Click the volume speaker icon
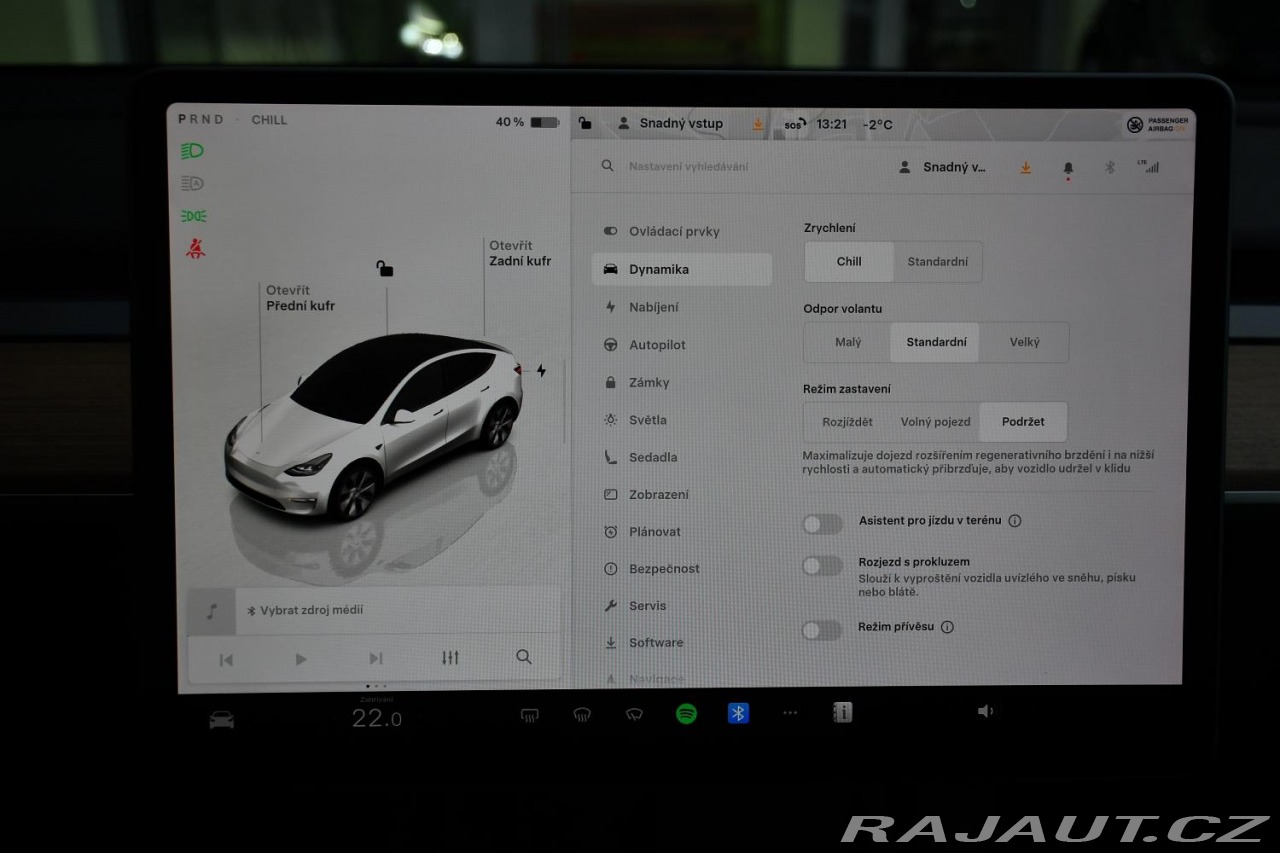 pos(985,711)
